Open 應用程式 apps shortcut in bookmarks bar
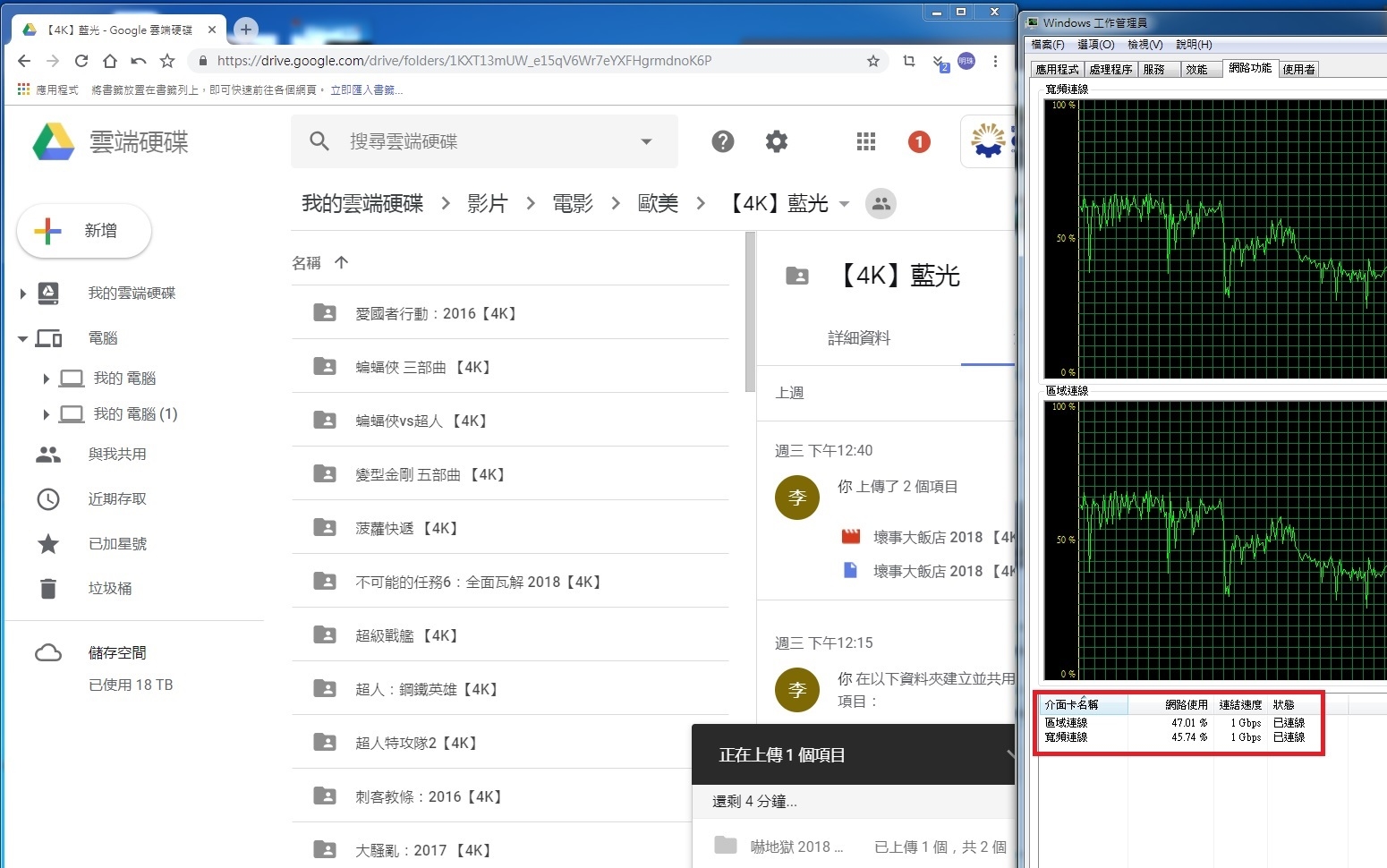The width and height of the screenshot is (1387, 868). (48, 90)
